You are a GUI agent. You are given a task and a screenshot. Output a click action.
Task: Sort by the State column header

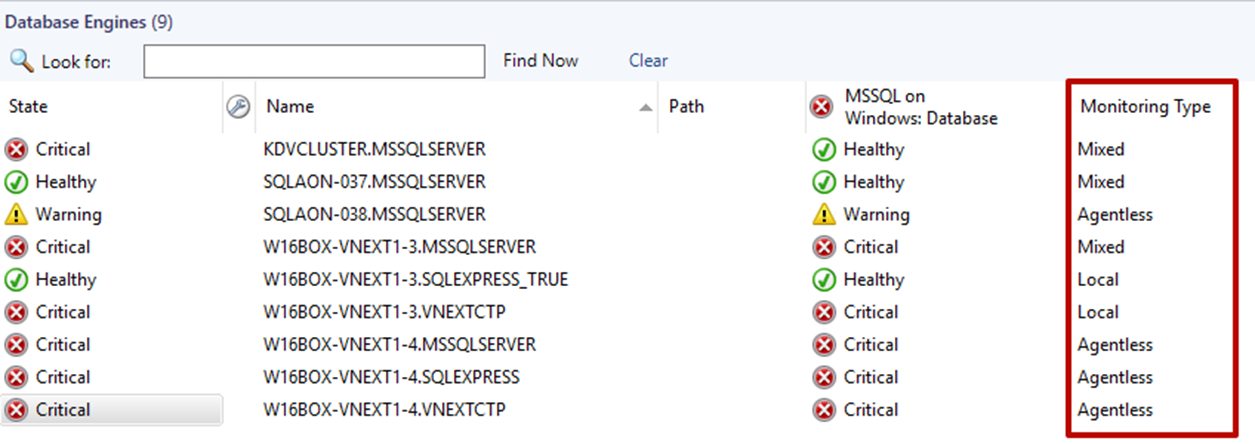pyautogui.click(x=28, y=106)
